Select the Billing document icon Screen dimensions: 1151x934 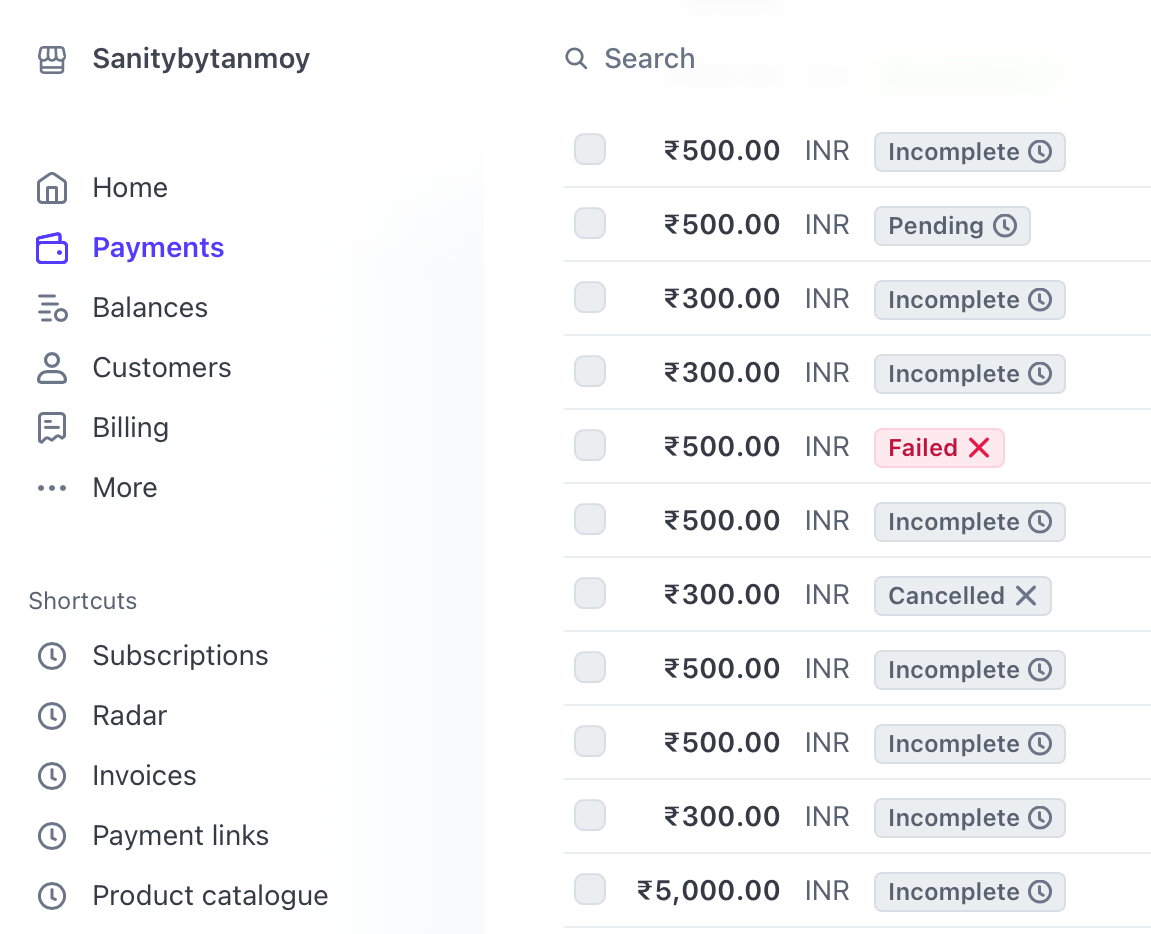(x=51, y=427)
